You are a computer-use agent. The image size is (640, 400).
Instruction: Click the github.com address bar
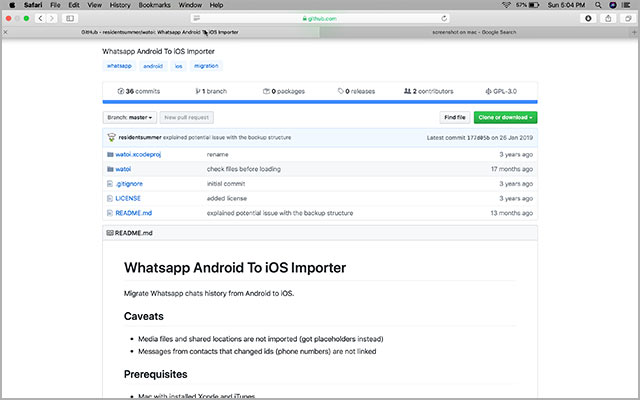319,18
